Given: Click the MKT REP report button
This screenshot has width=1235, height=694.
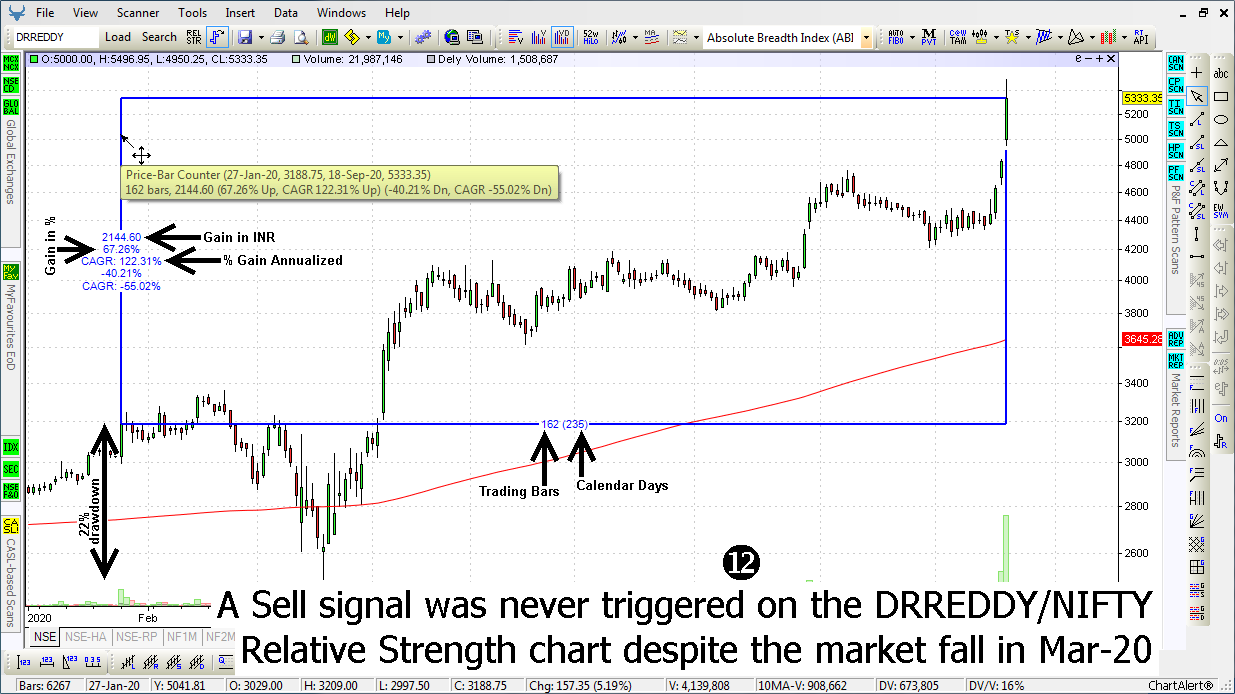Looking at the screenshot, I should 1175,361.
